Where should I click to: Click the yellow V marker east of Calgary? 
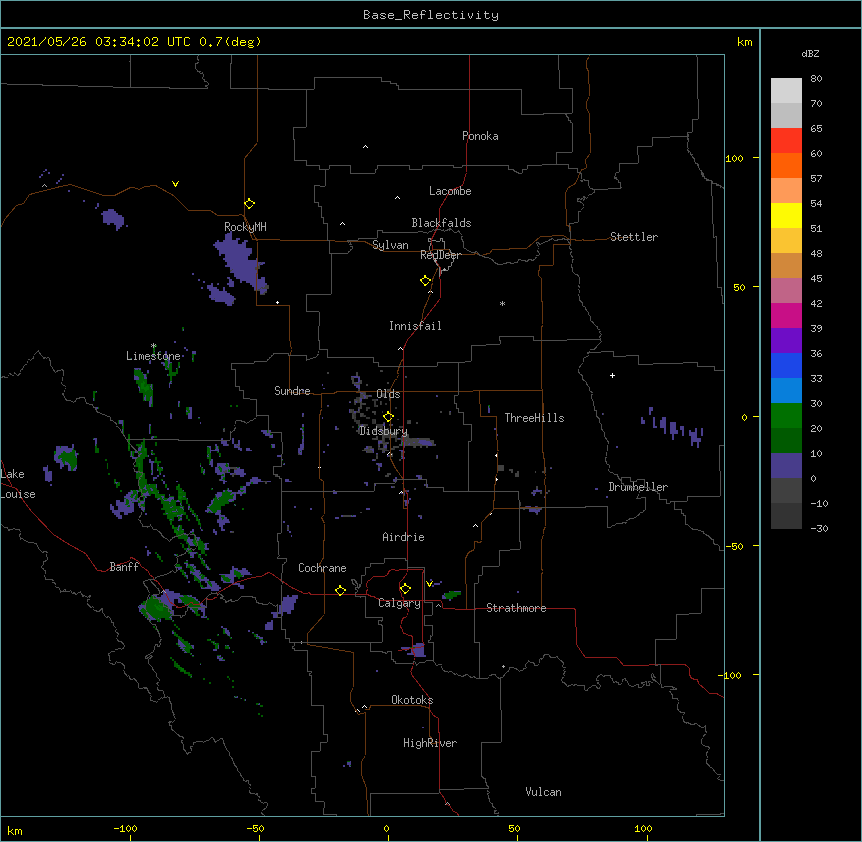(429, 583)
